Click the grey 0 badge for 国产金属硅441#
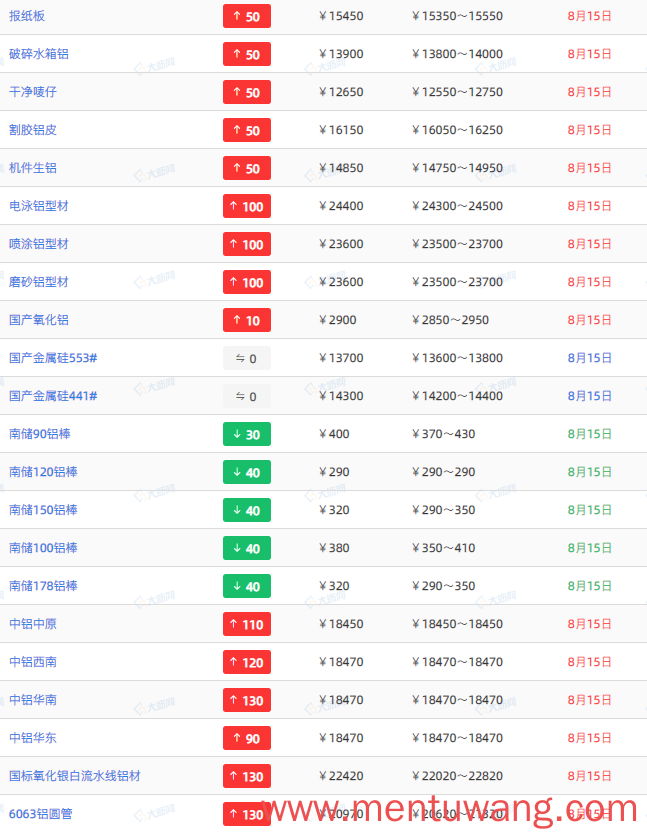647x839 pixels. click(x=247, y=396)
